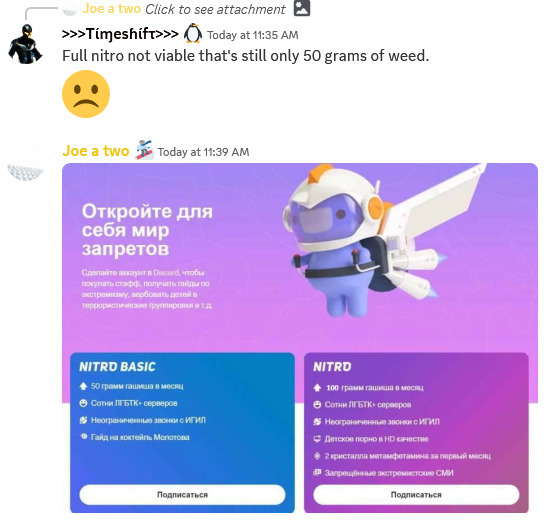The width and height of the screenshot is (546, 520).
Task: Open the penguin badge next to Timeshift's name
Action: pyautogui.click(x=193, y=33)
